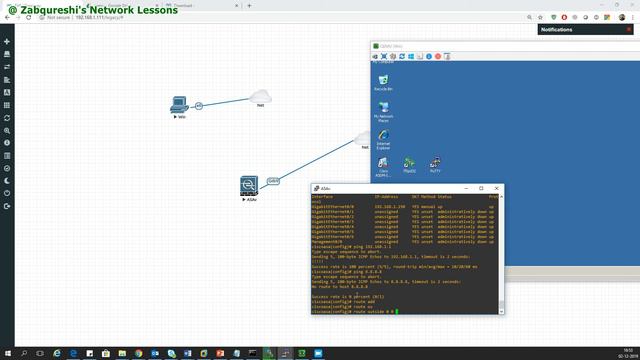
Task: Click the Logout icon at sidebar bottom
Action: (x=7, y=207)
